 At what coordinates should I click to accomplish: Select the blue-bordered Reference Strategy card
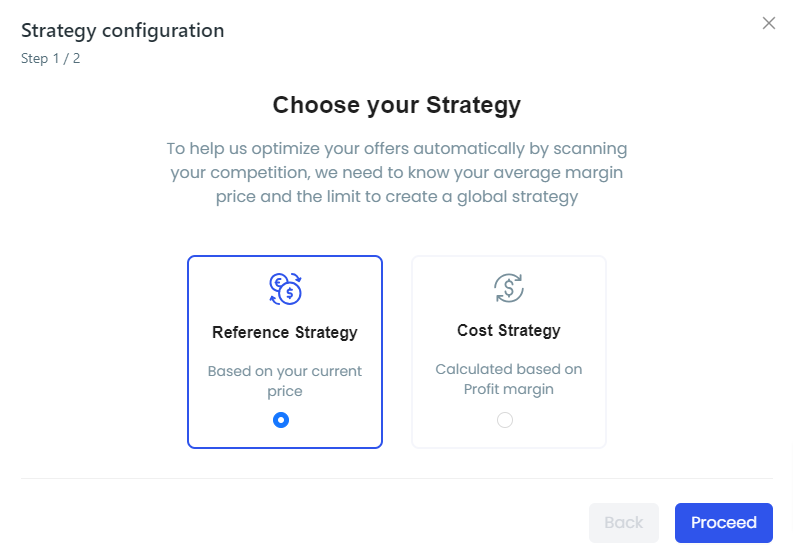click(x=285, y=352)
